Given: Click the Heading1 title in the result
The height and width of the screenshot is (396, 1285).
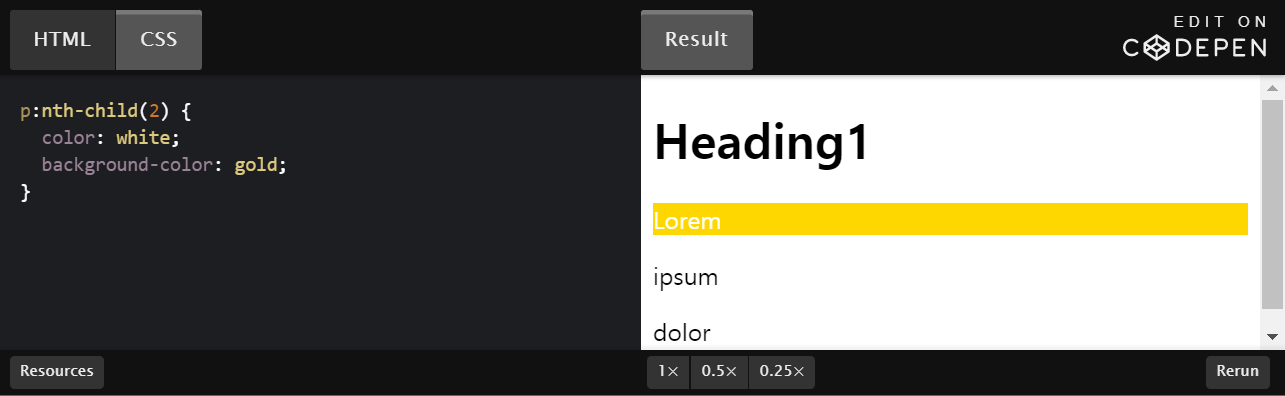Looking at the screenshot, I should click(x=762, y=141).
